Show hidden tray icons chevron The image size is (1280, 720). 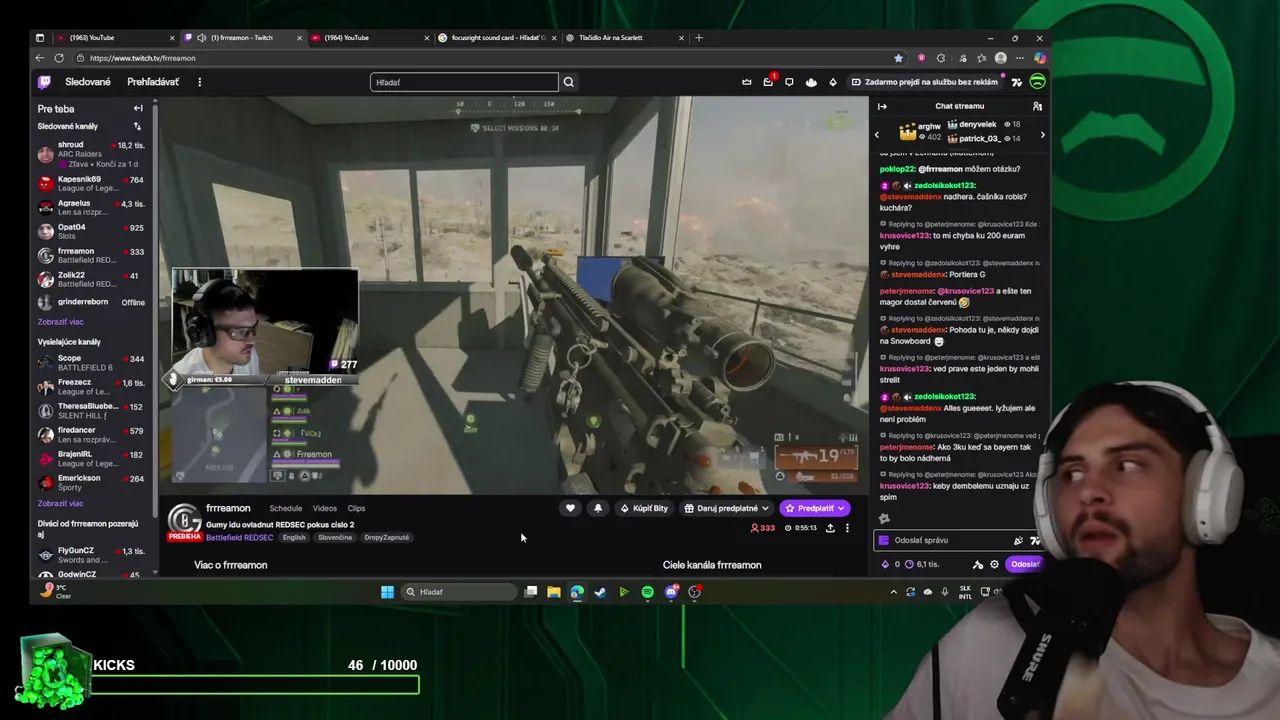pyautogui.click(x=893, y=592)
